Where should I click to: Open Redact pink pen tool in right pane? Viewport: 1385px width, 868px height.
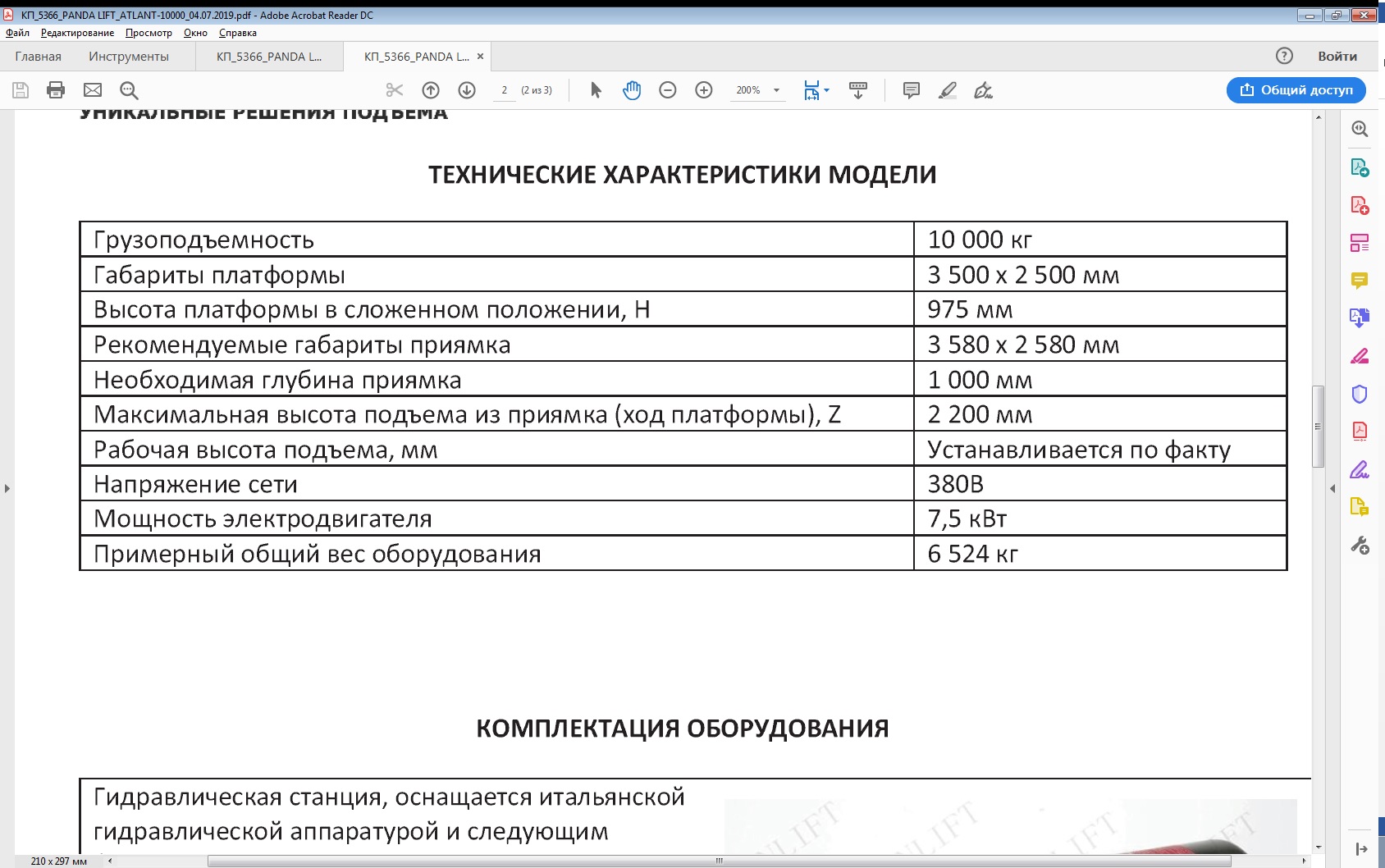[x=1360, y=356]
